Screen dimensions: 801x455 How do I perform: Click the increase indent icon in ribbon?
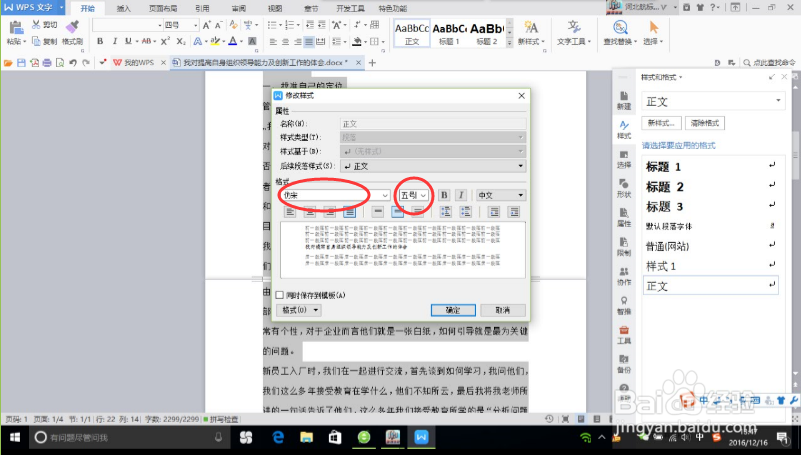(x=322, y=25)
